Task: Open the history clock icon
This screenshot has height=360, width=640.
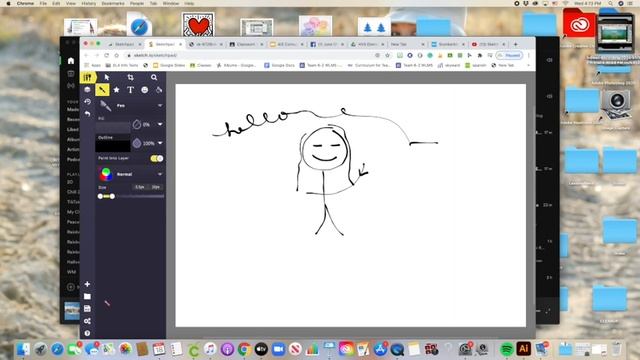Action: 87,102
